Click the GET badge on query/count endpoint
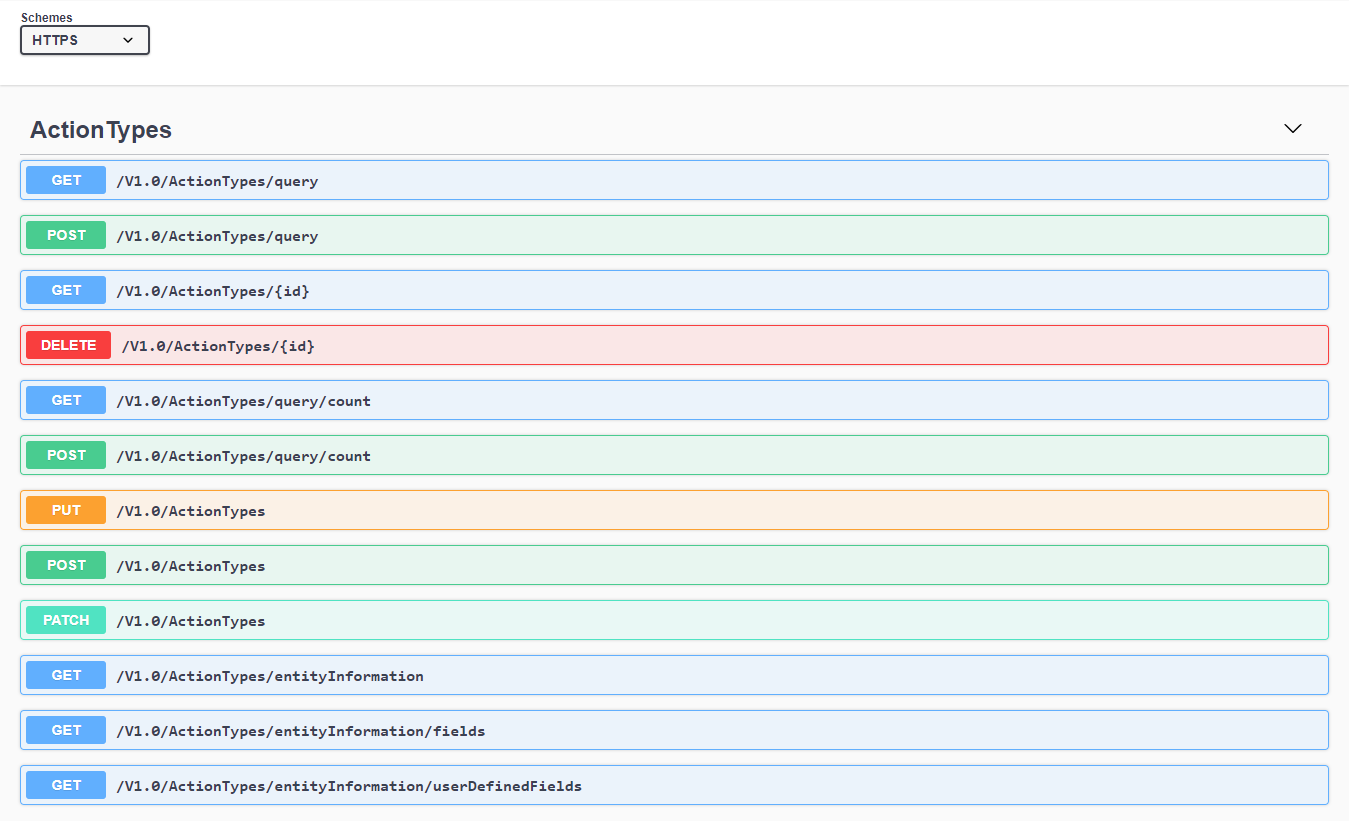Screen dimensions: 1349x821 [x=65, y=400]
